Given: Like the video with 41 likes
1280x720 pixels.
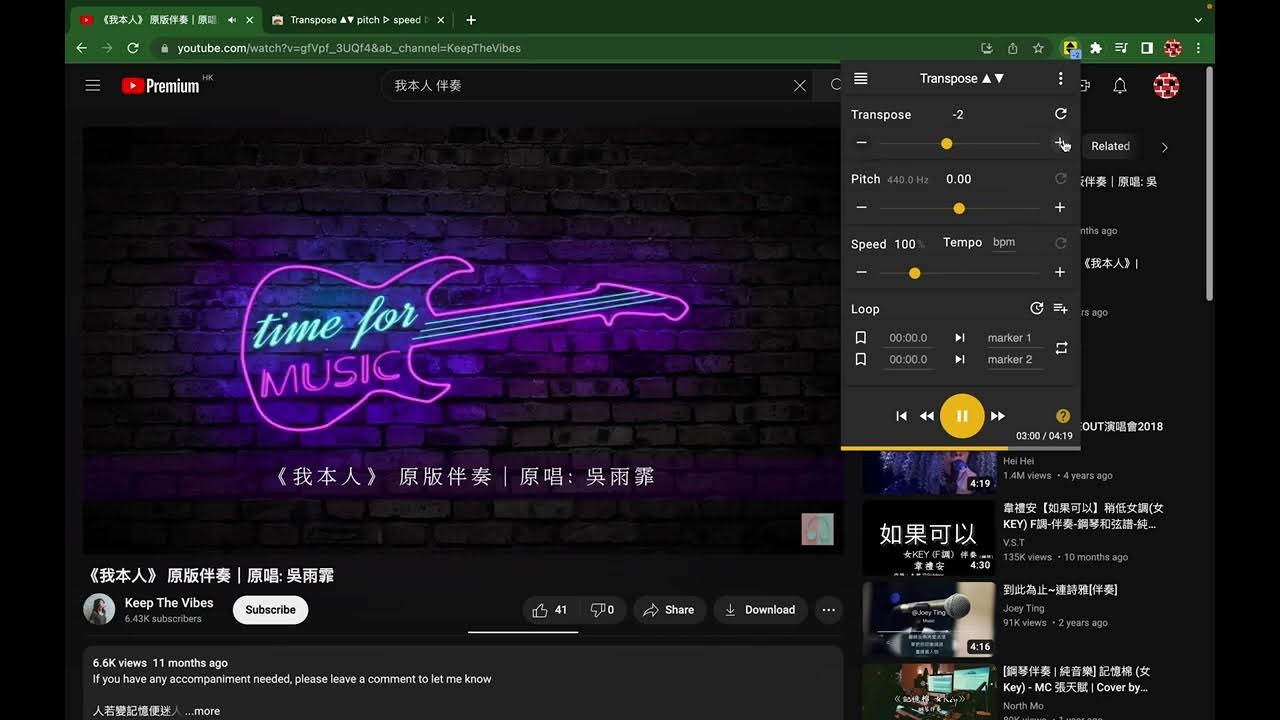Looking at the screenshot, I should (550, 610).
